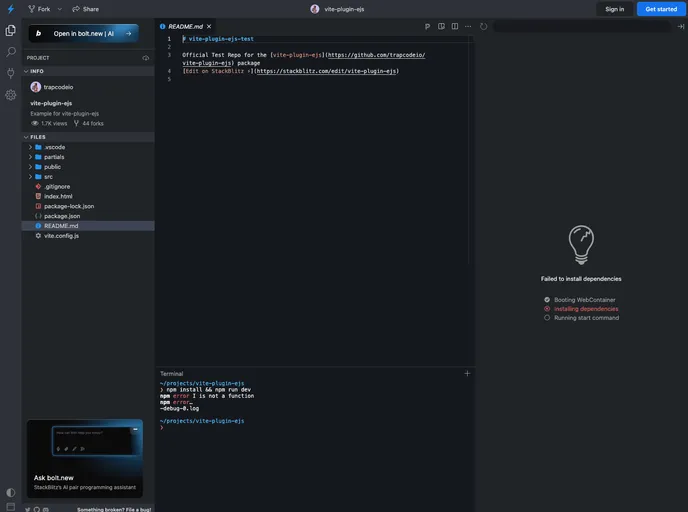Switch to the README.md editor tab
This screenshot has height=512, width=688.
[x=185, y=26]
